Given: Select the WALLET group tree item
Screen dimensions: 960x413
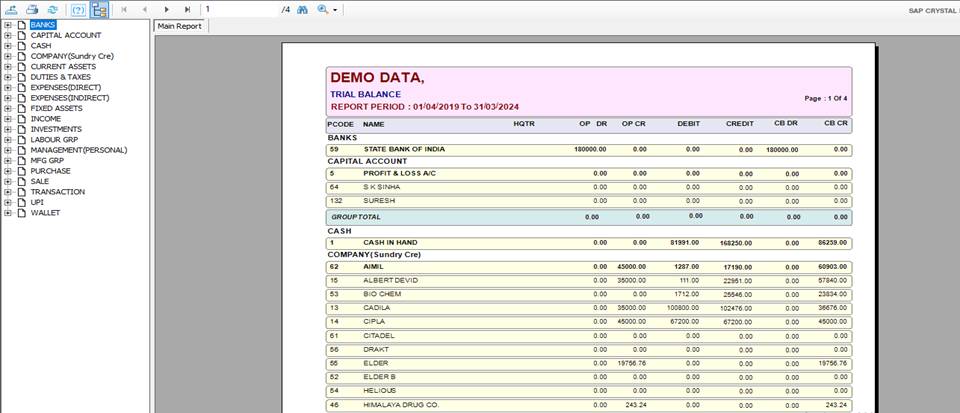Looking at the screenshot, I should (x=45, y=212).
